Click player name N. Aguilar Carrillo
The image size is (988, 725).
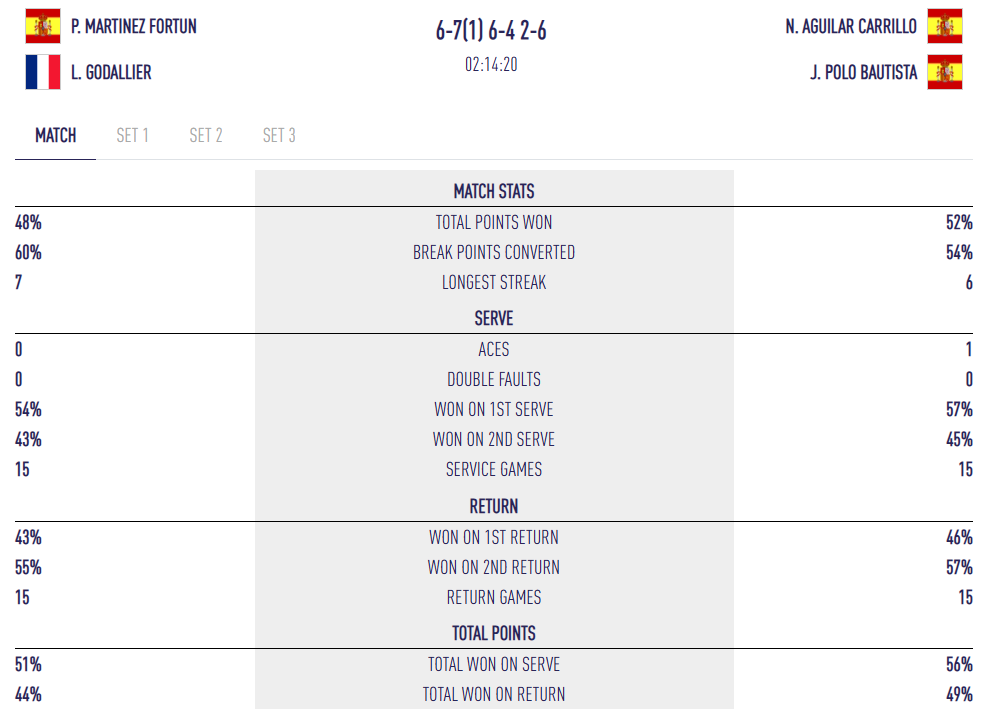(x=851, y=26)
